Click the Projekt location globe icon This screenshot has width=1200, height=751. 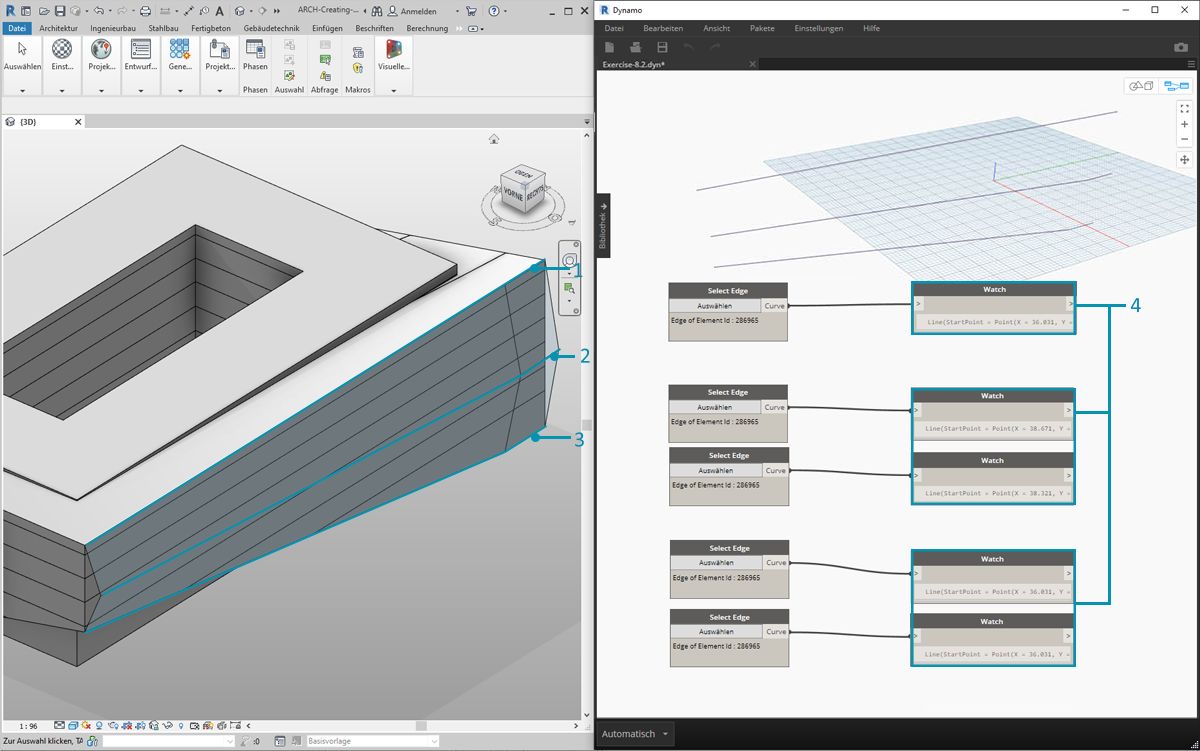pyautogui.click(x=101, y=49)
